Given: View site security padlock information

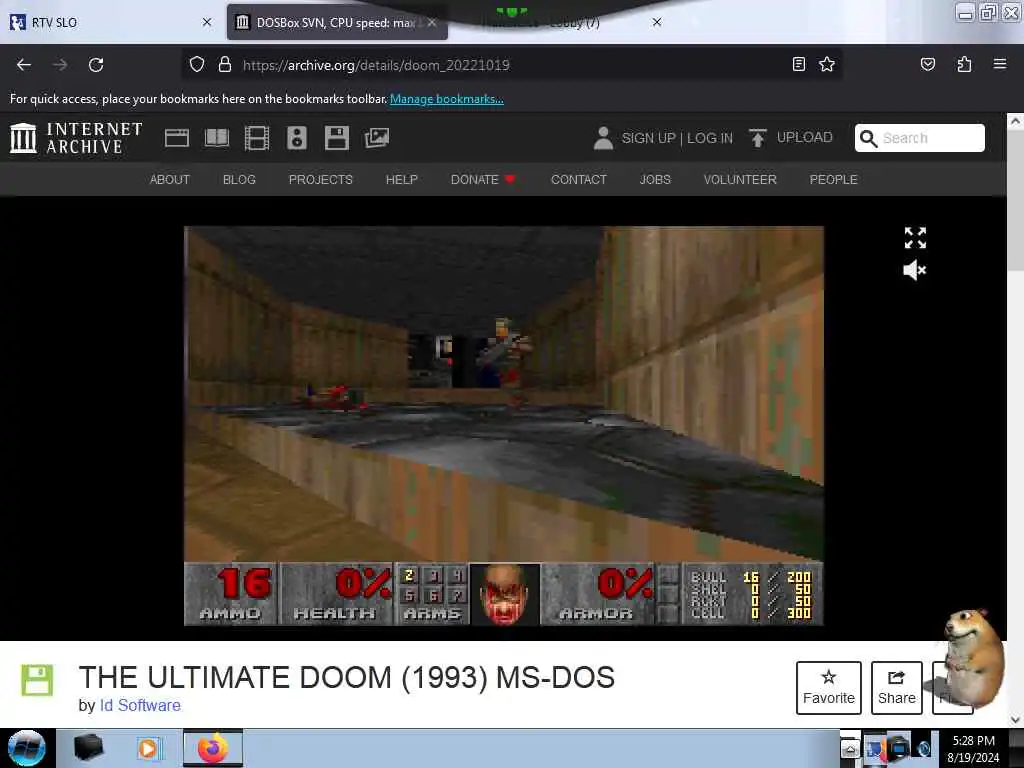Looking at the screenshot, I should pyautogui.click(x=225, y=65).
